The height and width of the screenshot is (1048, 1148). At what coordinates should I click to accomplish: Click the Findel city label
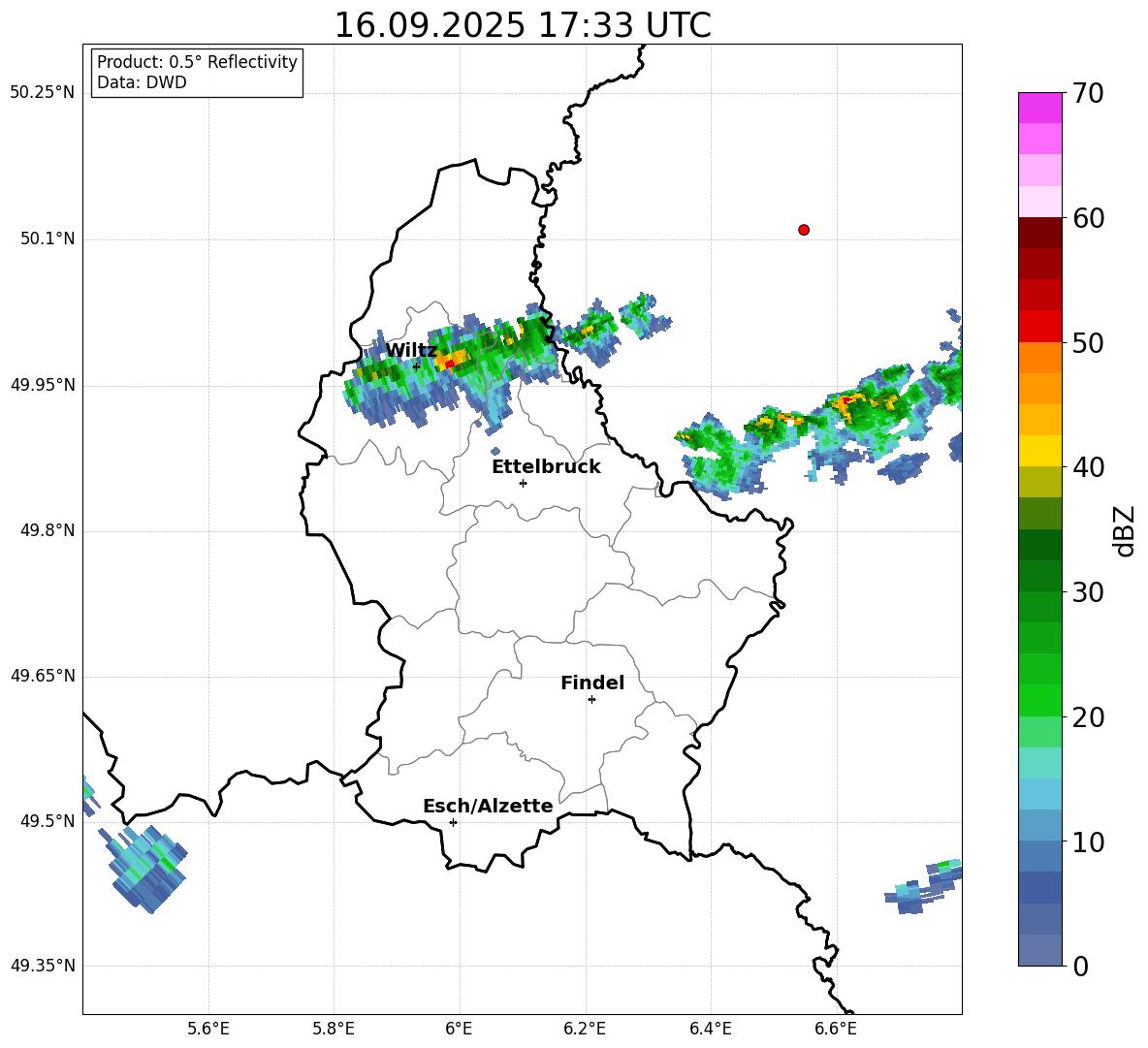(592, 683)
